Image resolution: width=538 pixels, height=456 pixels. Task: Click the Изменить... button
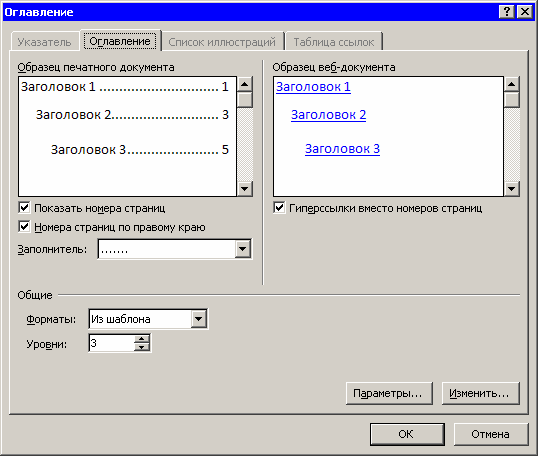[480, 393]
